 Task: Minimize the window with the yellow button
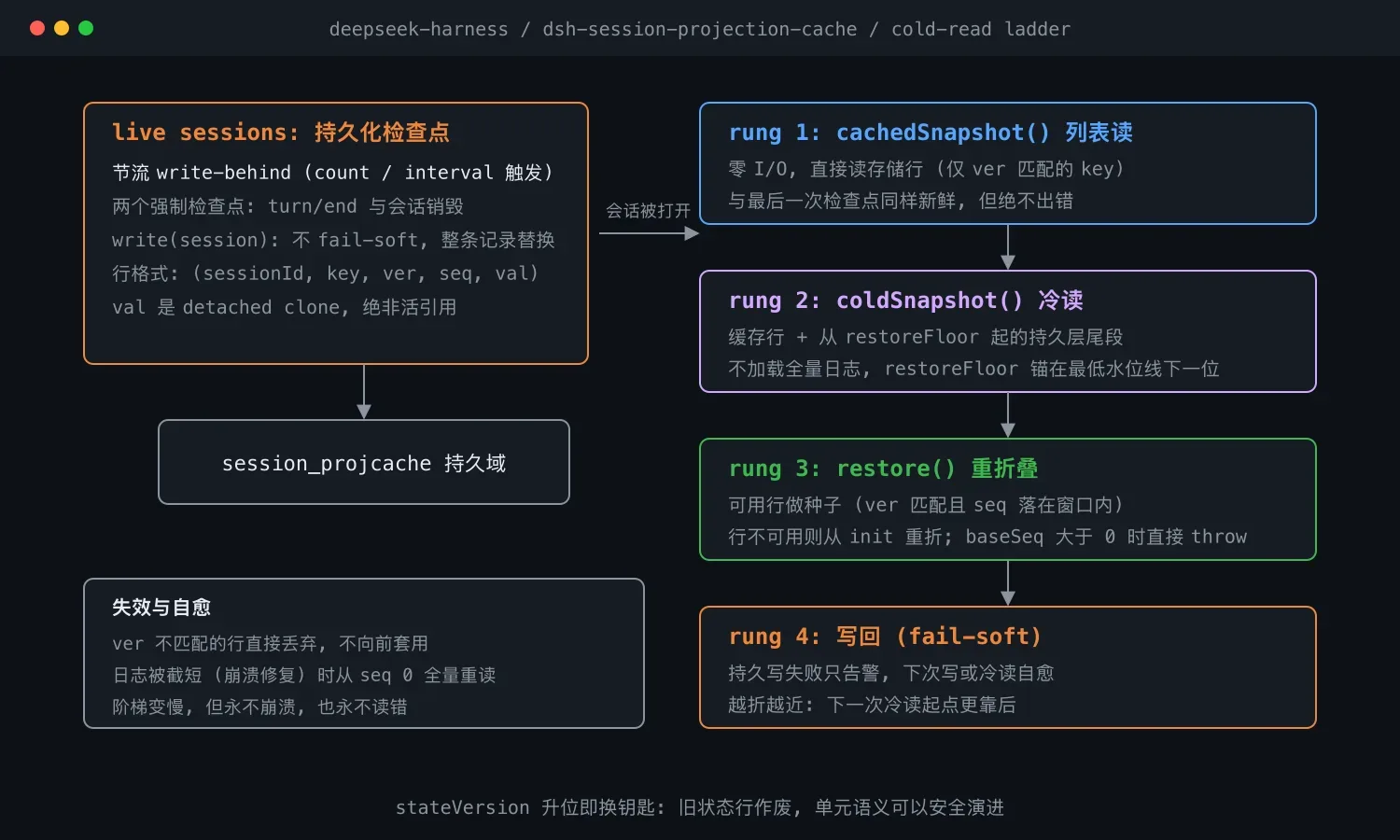[x=62, y=28]
